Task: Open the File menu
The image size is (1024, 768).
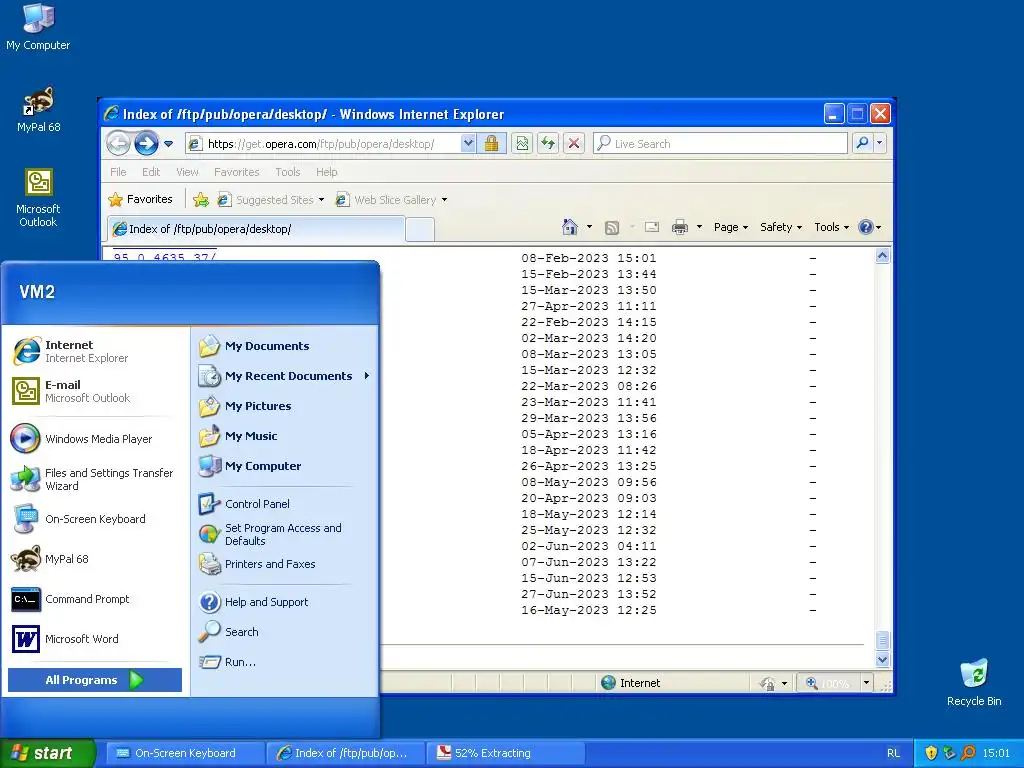Action: click(118, 172)
